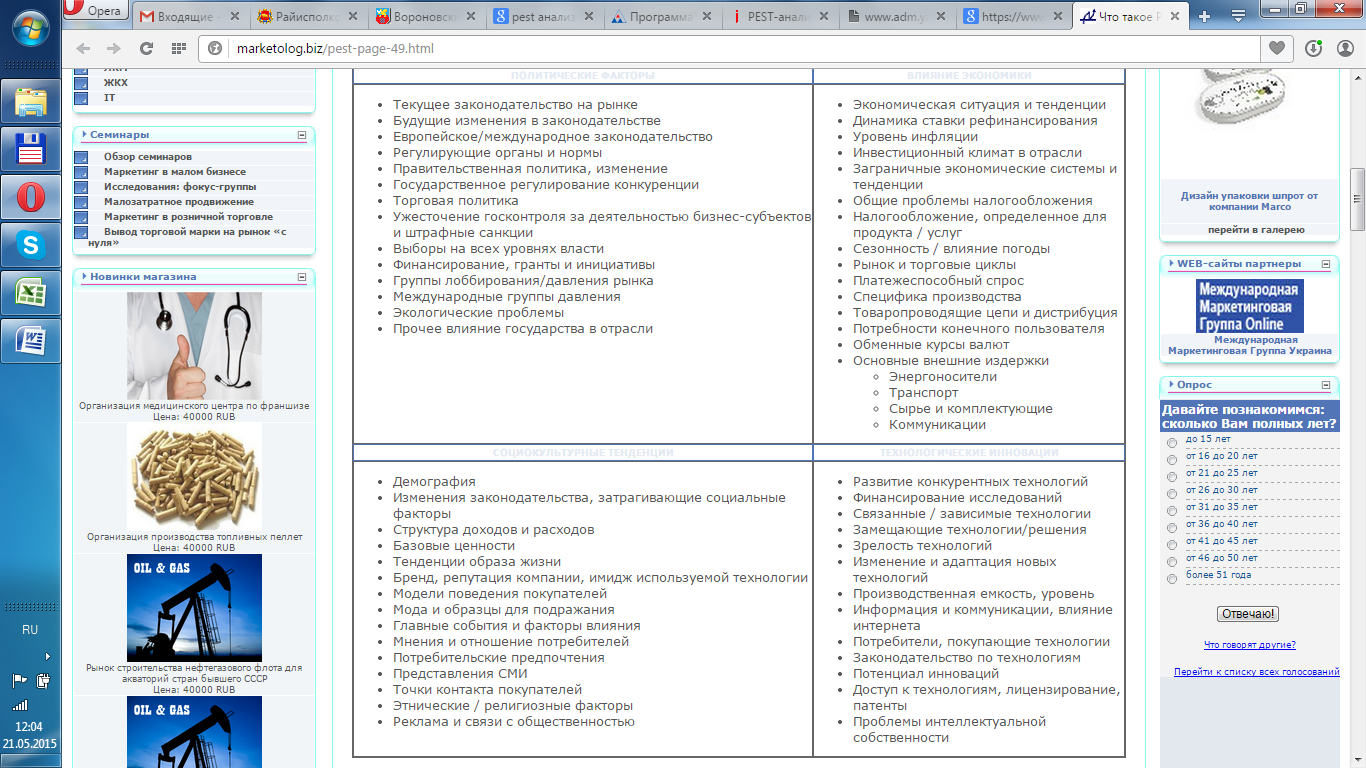
Task: Click the Action Center flag icon
Action: click(20, 681)
